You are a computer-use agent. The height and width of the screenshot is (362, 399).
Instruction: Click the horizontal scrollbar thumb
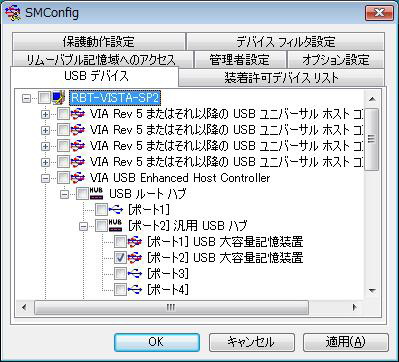[x=171, y=307]
